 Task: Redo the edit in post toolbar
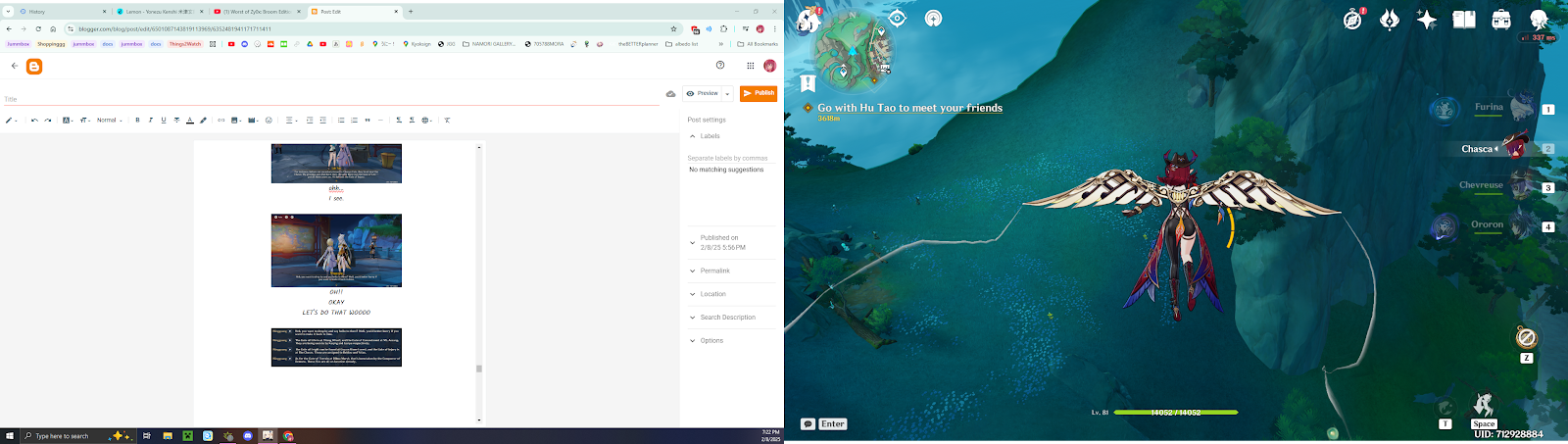point(48,121)
